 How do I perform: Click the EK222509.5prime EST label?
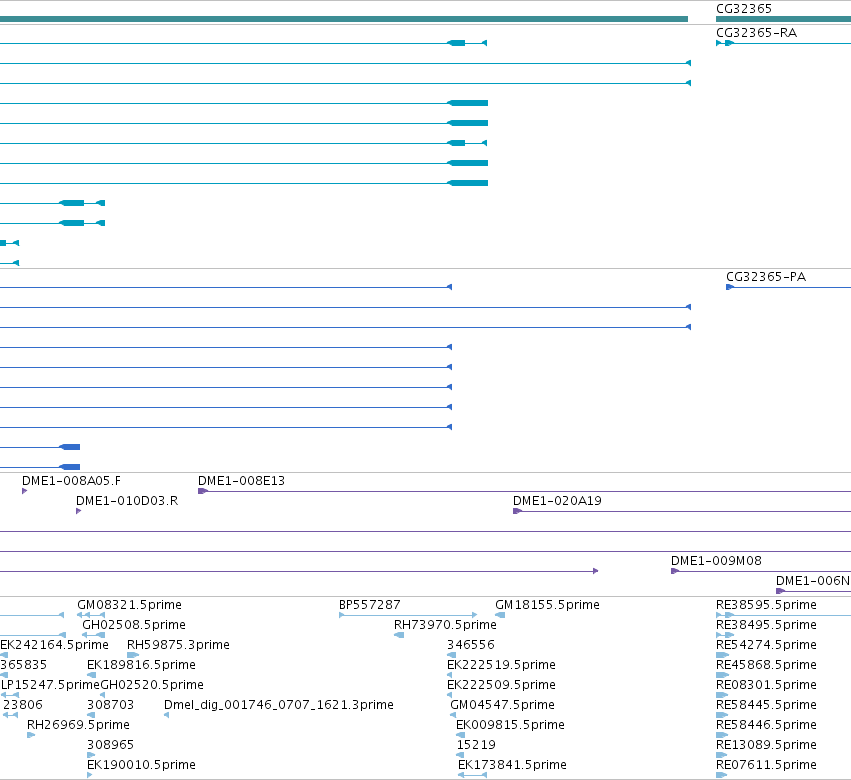501,685
